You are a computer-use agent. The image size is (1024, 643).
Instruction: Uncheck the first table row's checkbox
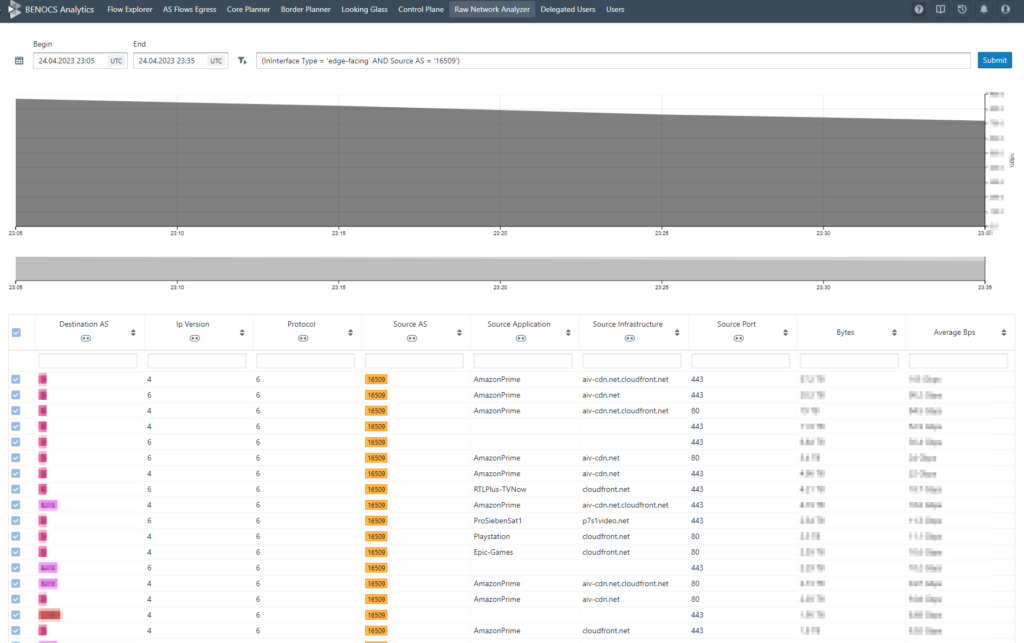[x=14, y=379]
